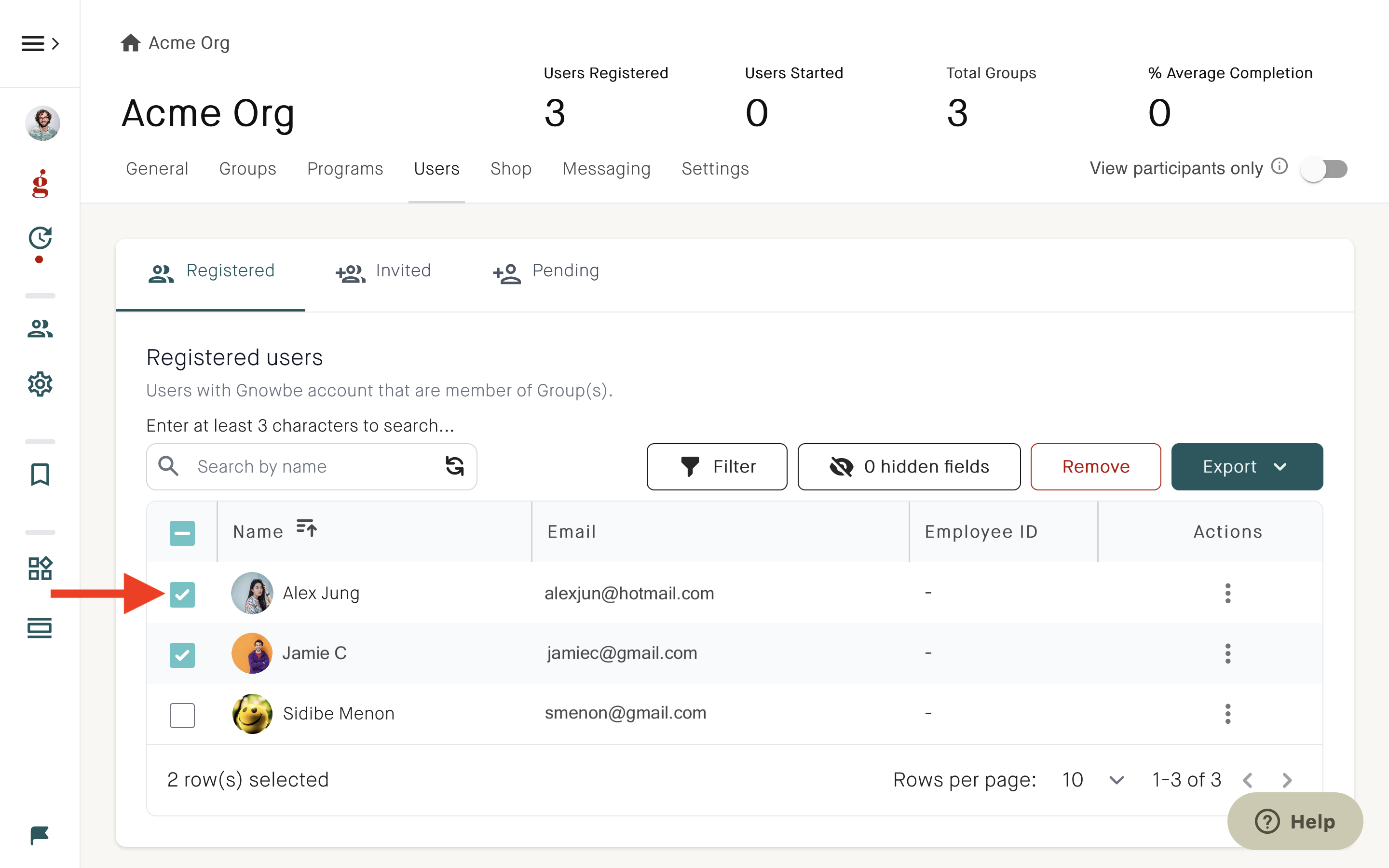Open the user profile avatar

(x=42, y=123)
